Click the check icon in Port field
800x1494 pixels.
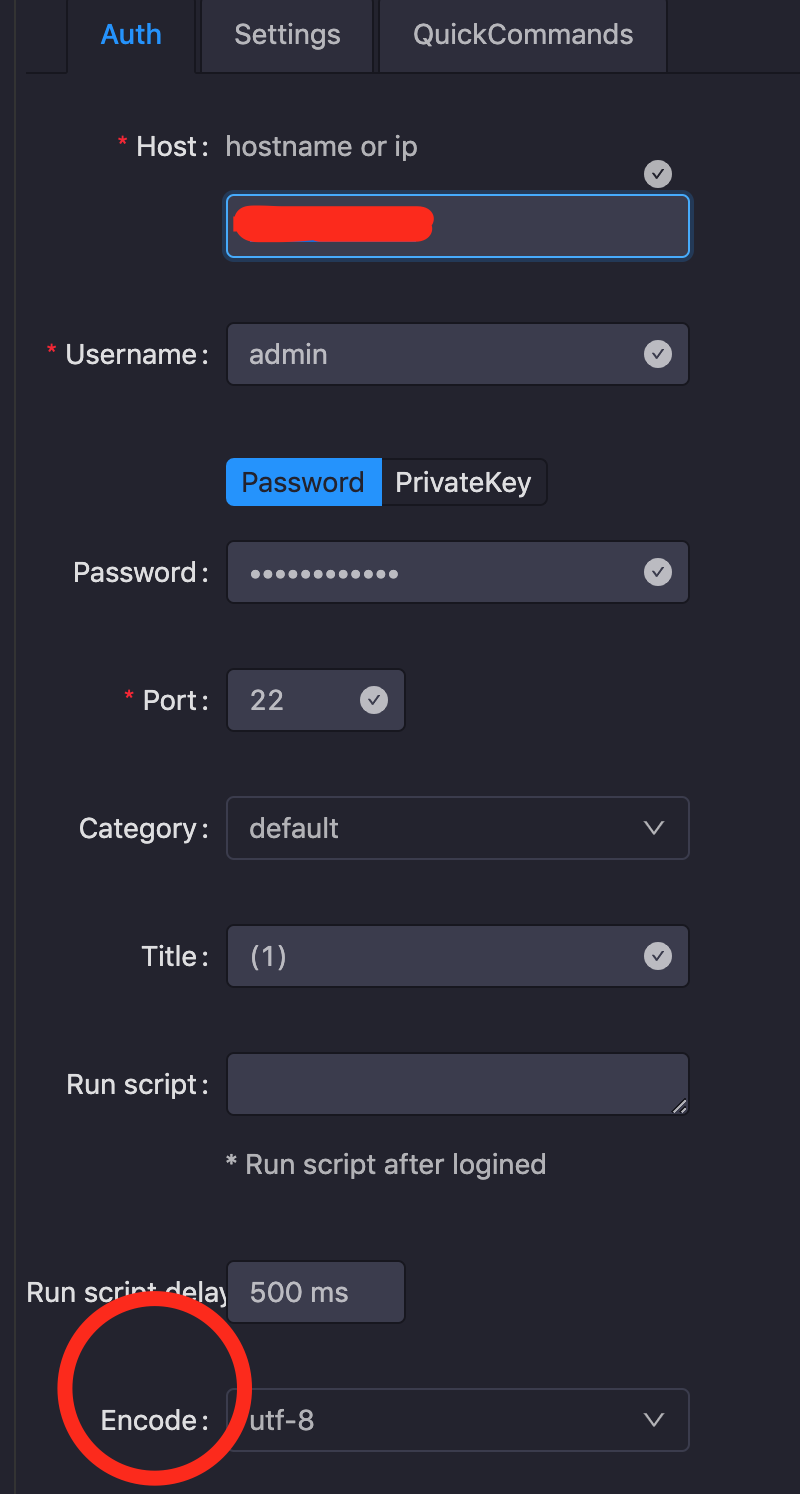pyautogui.click(x=373, y=700)
